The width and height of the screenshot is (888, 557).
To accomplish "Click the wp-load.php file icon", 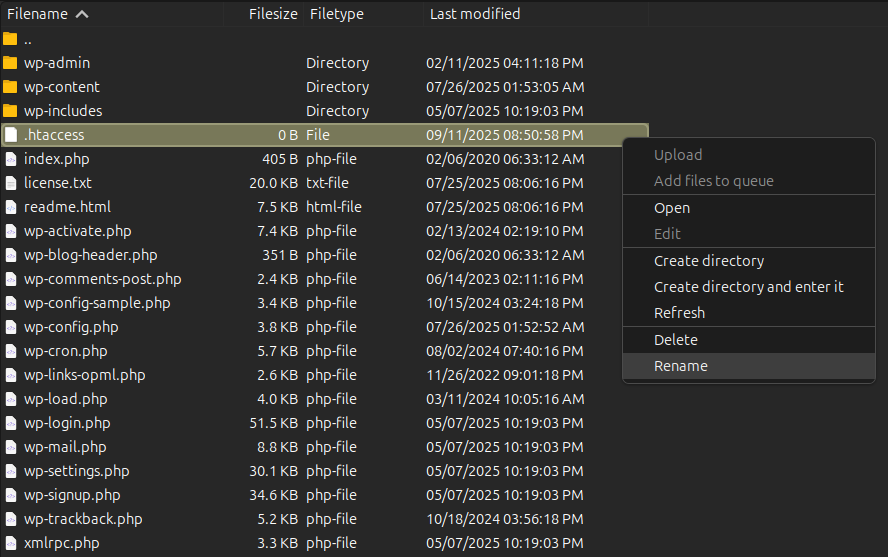I will [11, 399].
